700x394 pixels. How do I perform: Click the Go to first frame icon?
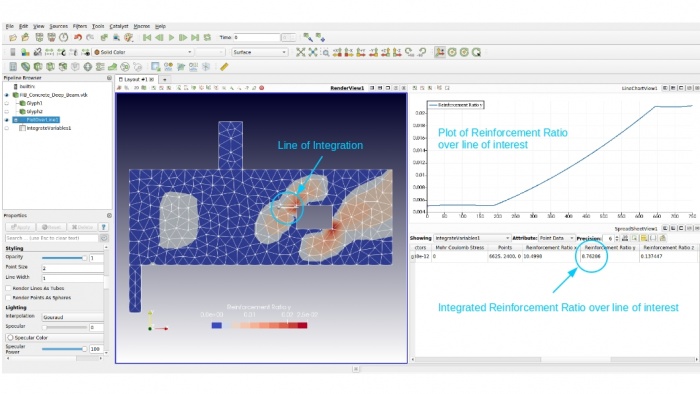coord(147,37)
